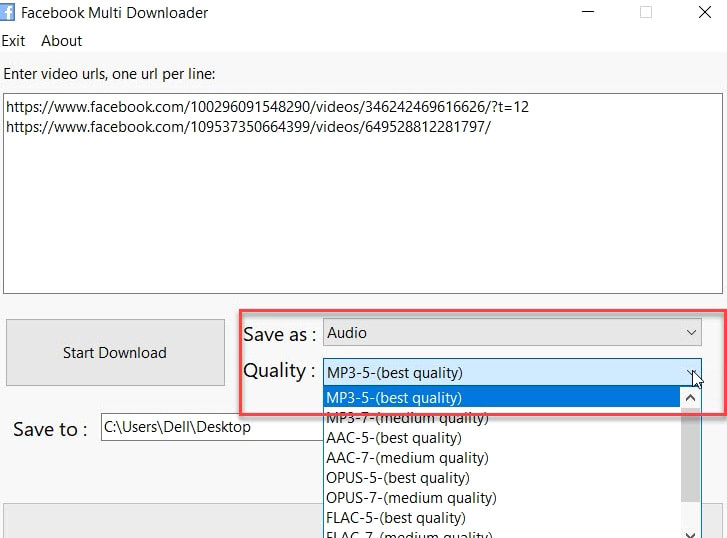Click the Save to path field
The image size is (727, 538).
point(212,427)
